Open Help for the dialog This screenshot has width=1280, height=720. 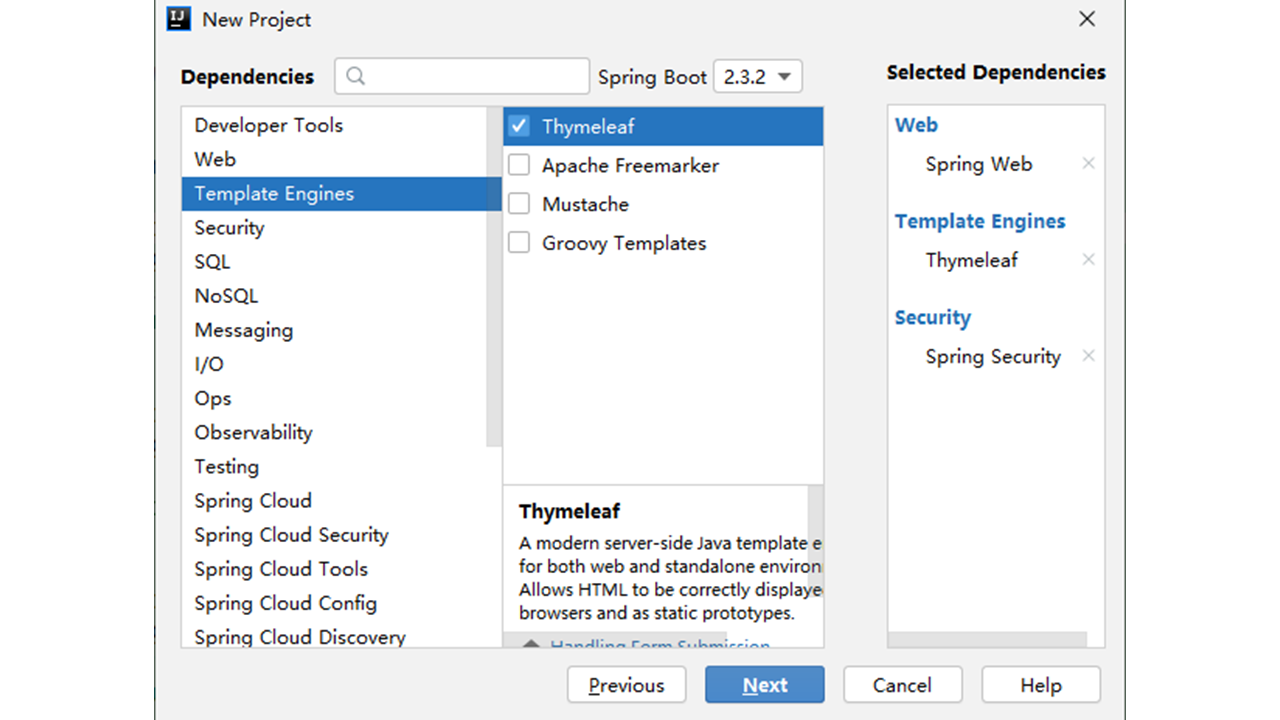coord(1041,685)
